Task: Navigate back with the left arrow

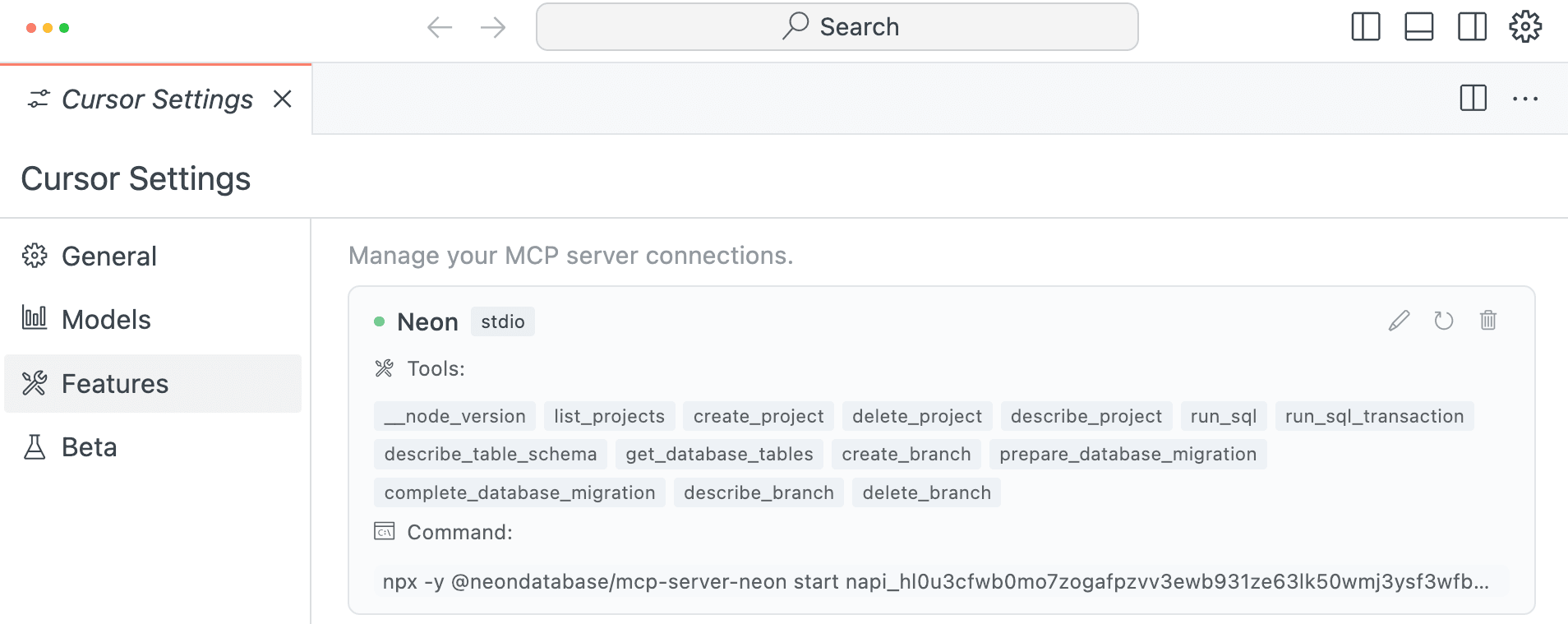Action: click(x=440, y=28)
